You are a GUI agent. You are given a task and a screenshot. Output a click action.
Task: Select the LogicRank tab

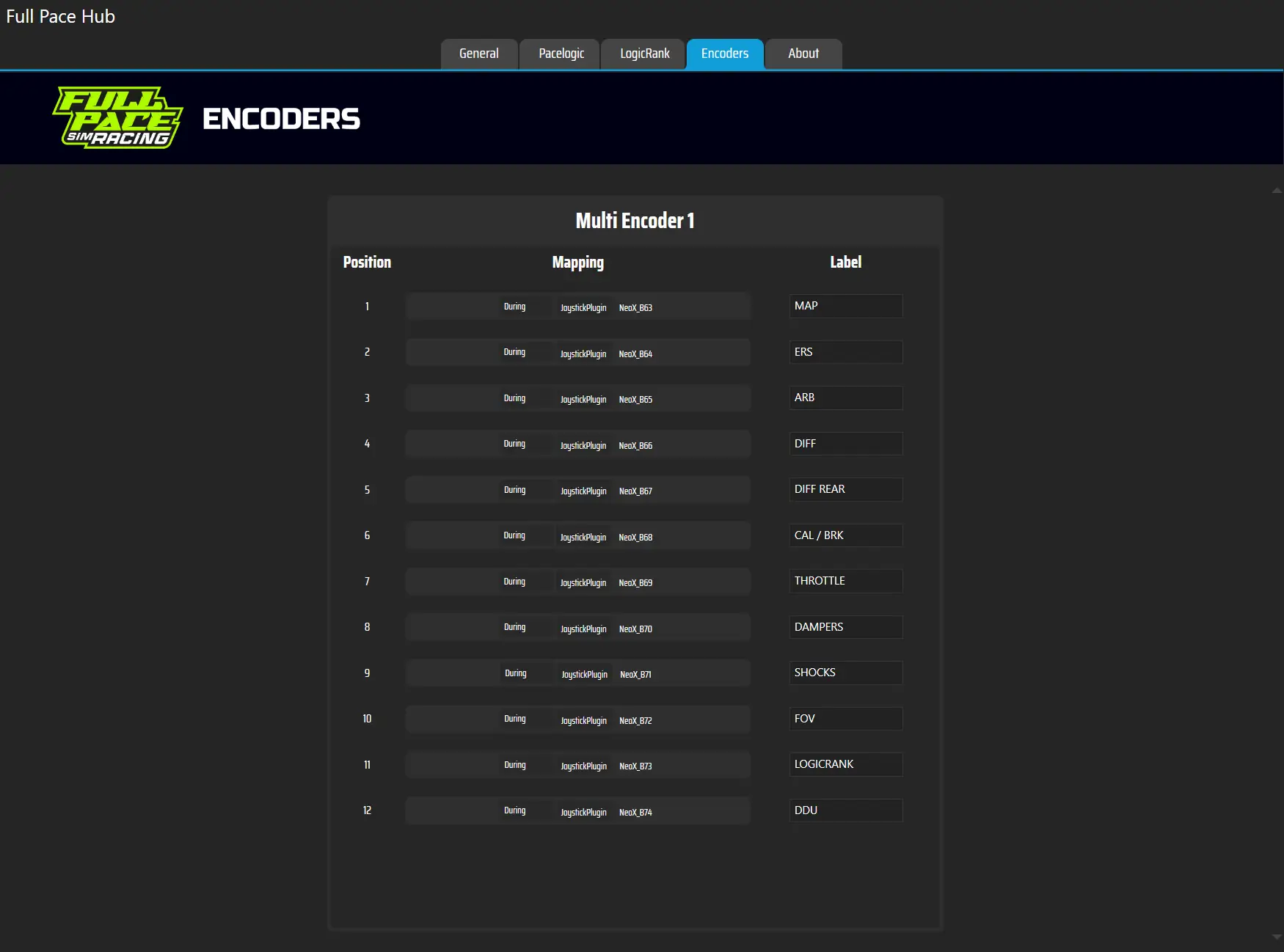[643, 54]
